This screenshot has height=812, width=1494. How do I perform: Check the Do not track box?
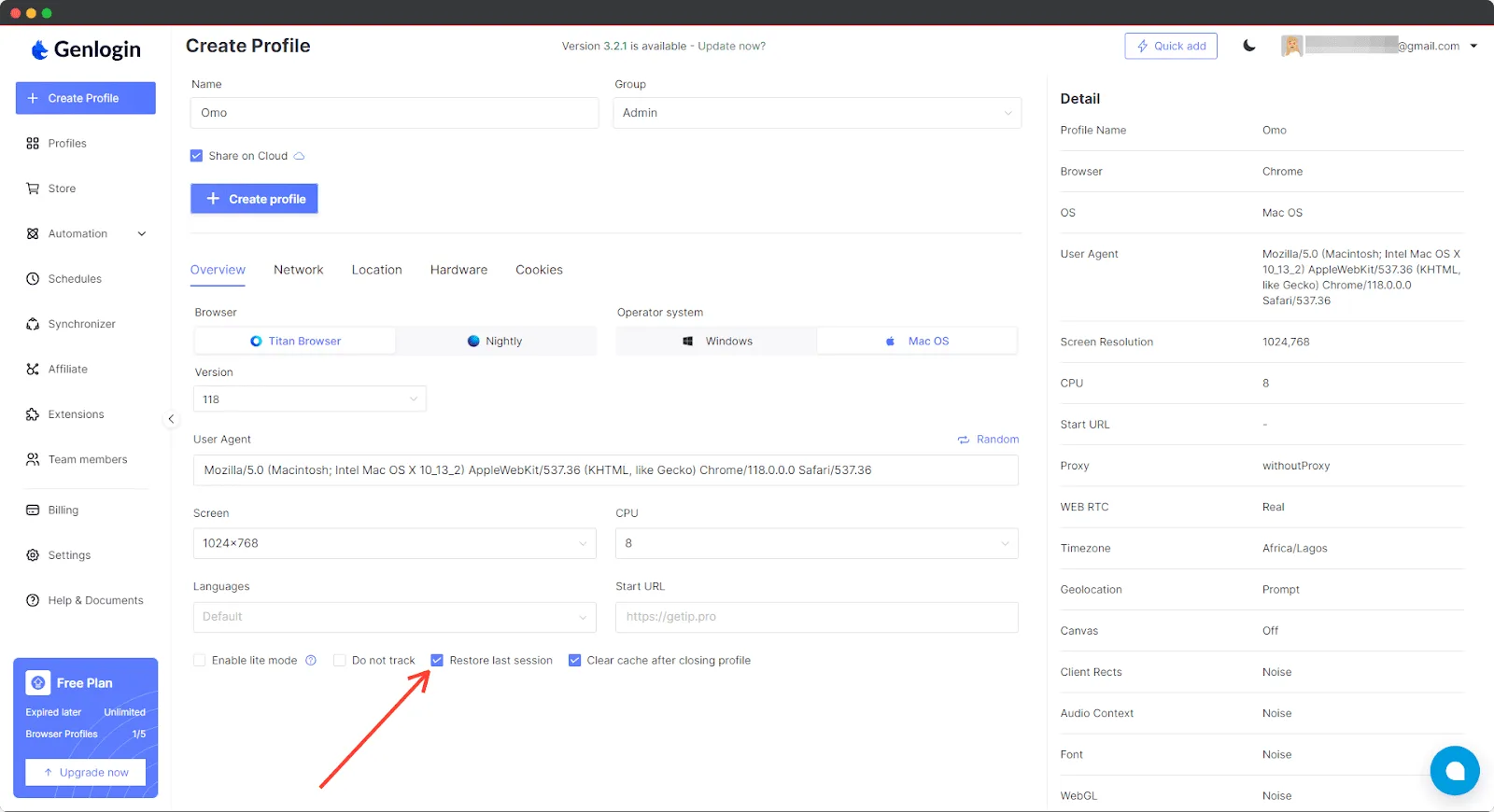(x=340, y=660)
